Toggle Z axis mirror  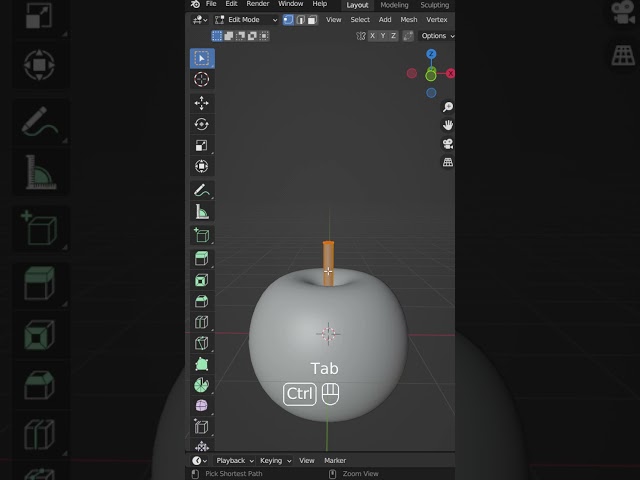393,36
